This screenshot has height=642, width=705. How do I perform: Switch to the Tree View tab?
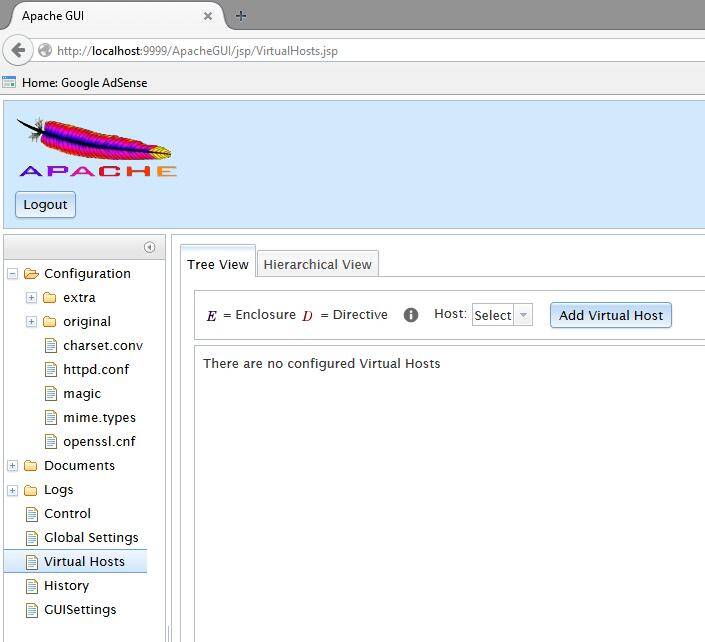(x=218, y=264)
